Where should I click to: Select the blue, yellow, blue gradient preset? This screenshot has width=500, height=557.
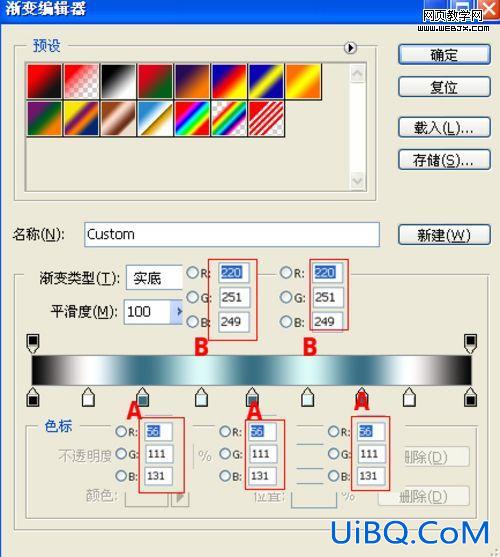tap(266, 81)
